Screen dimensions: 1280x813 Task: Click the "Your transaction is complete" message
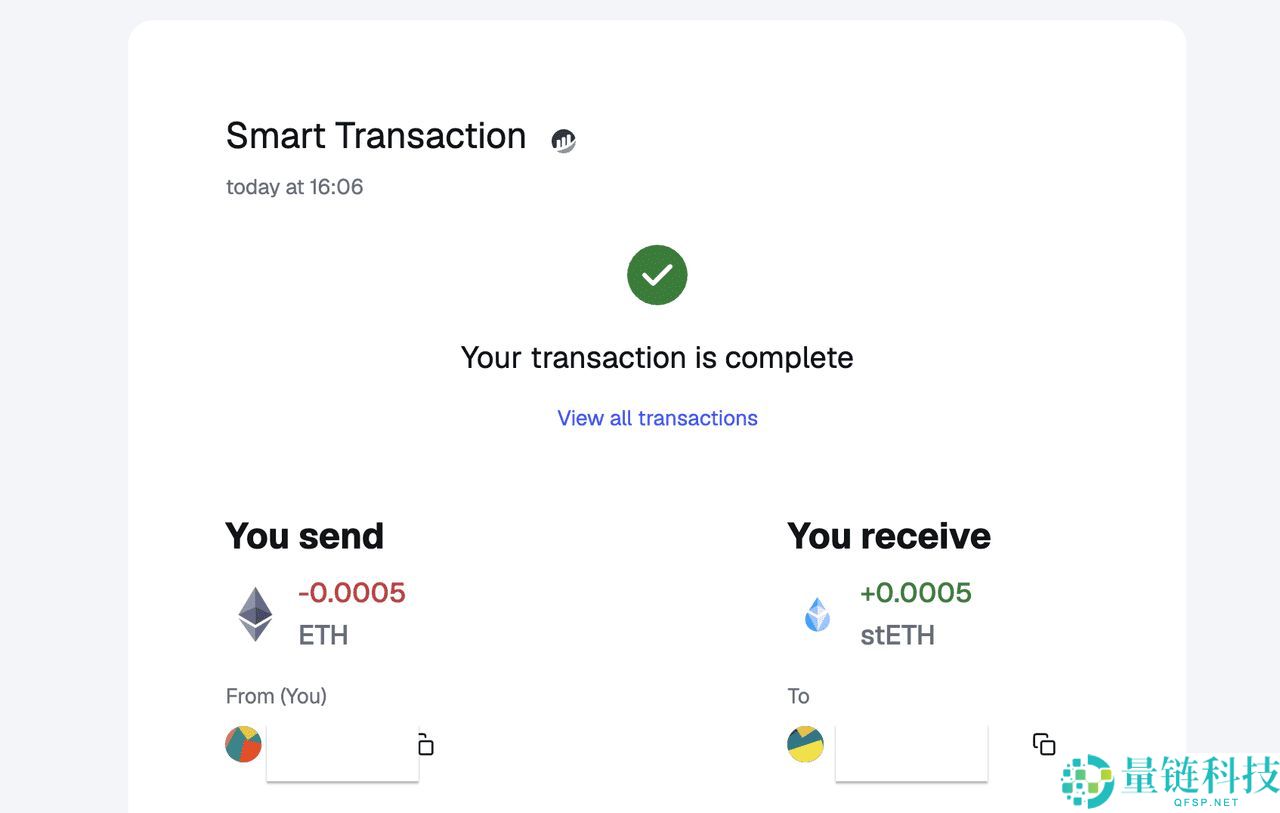657,358
